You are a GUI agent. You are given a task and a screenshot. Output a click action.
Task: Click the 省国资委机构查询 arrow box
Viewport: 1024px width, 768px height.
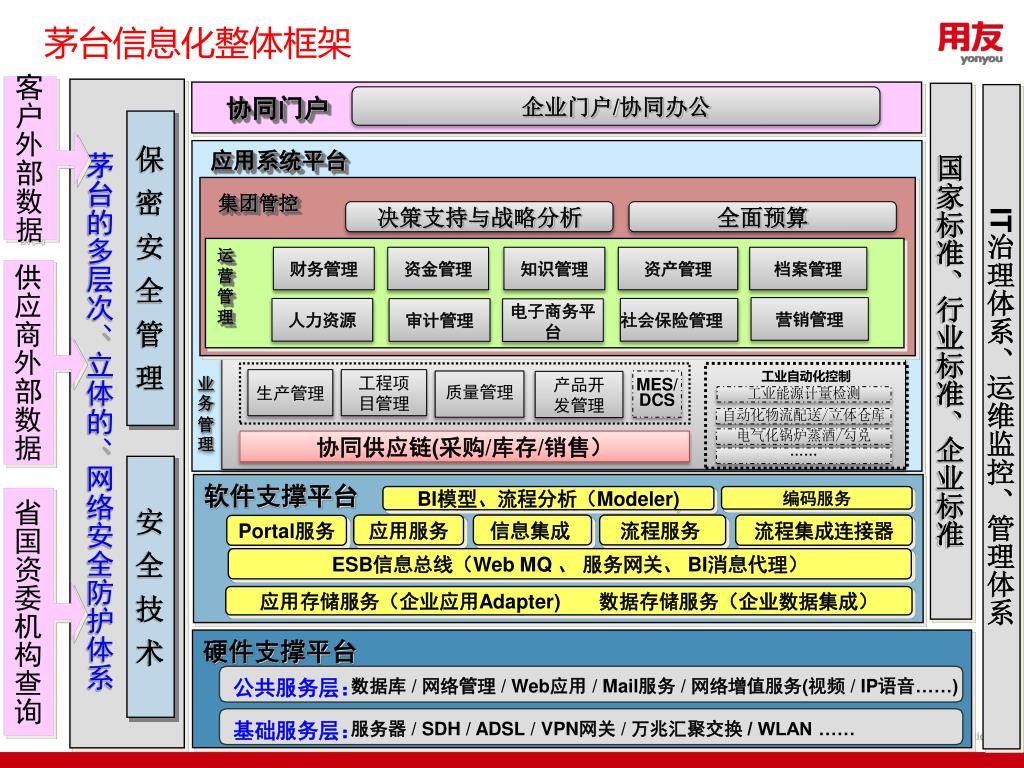(x=29, y=612)
